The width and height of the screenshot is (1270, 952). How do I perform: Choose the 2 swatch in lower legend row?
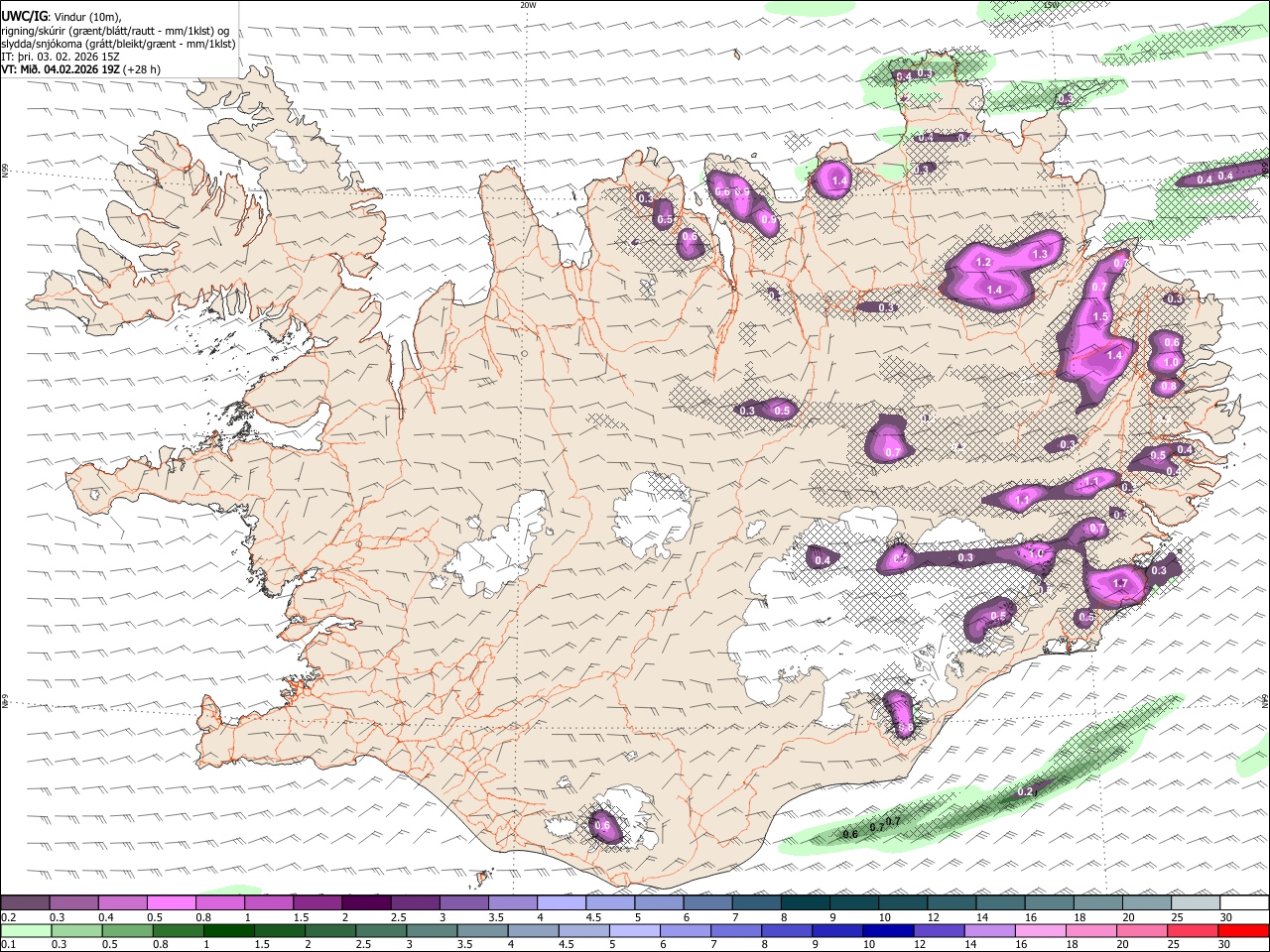tap(329, 931)
